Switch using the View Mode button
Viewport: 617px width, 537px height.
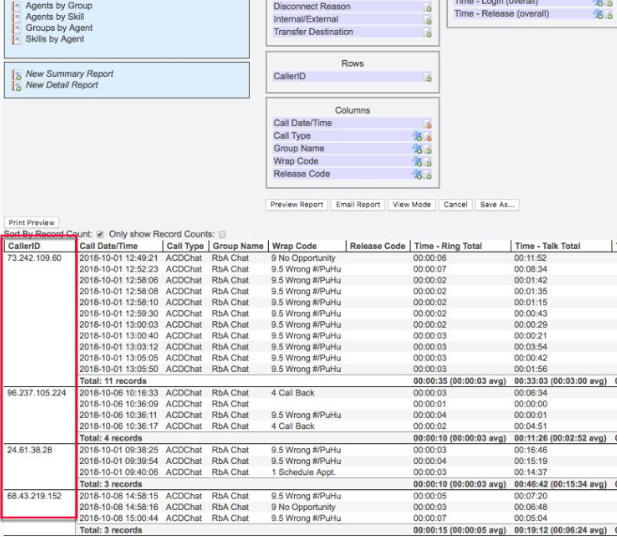point(412,205)
